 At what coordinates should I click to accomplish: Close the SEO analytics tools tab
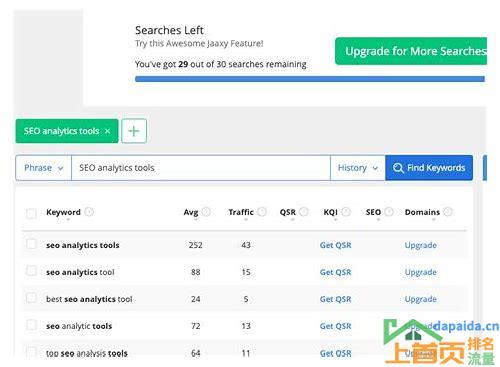(107, 131)
